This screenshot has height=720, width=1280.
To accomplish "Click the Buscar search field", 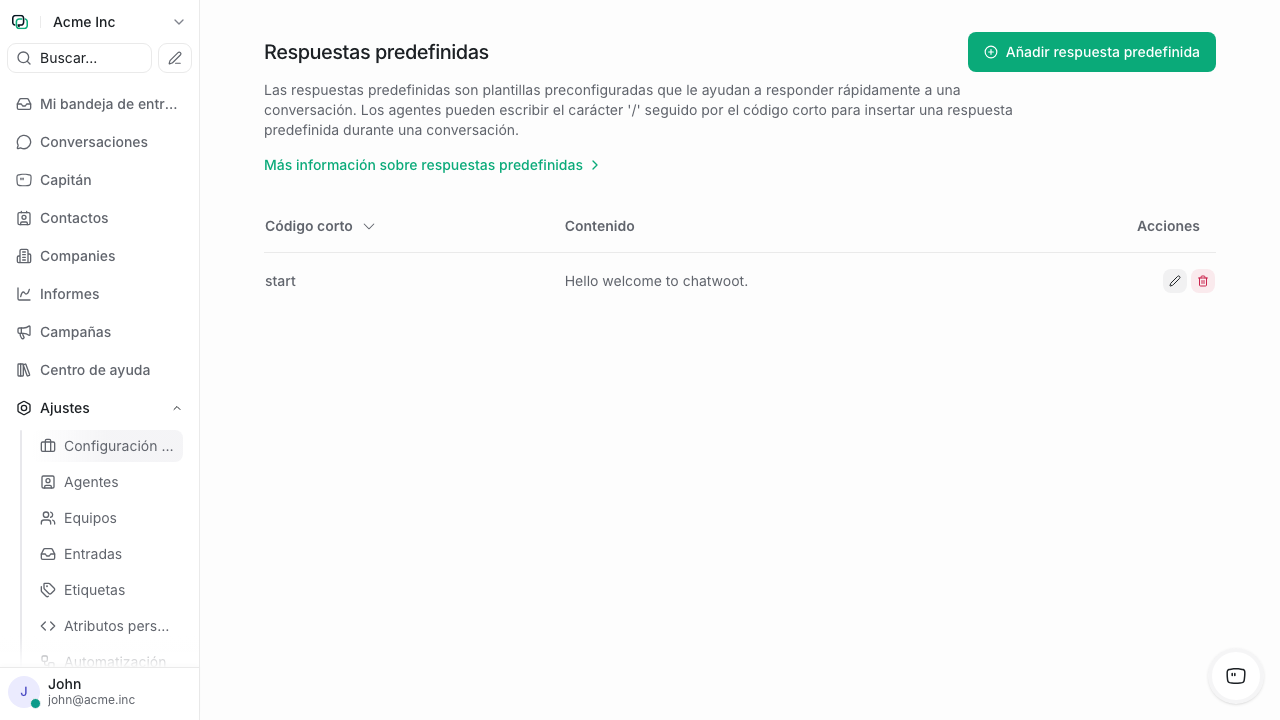I will tap(79, 57).
